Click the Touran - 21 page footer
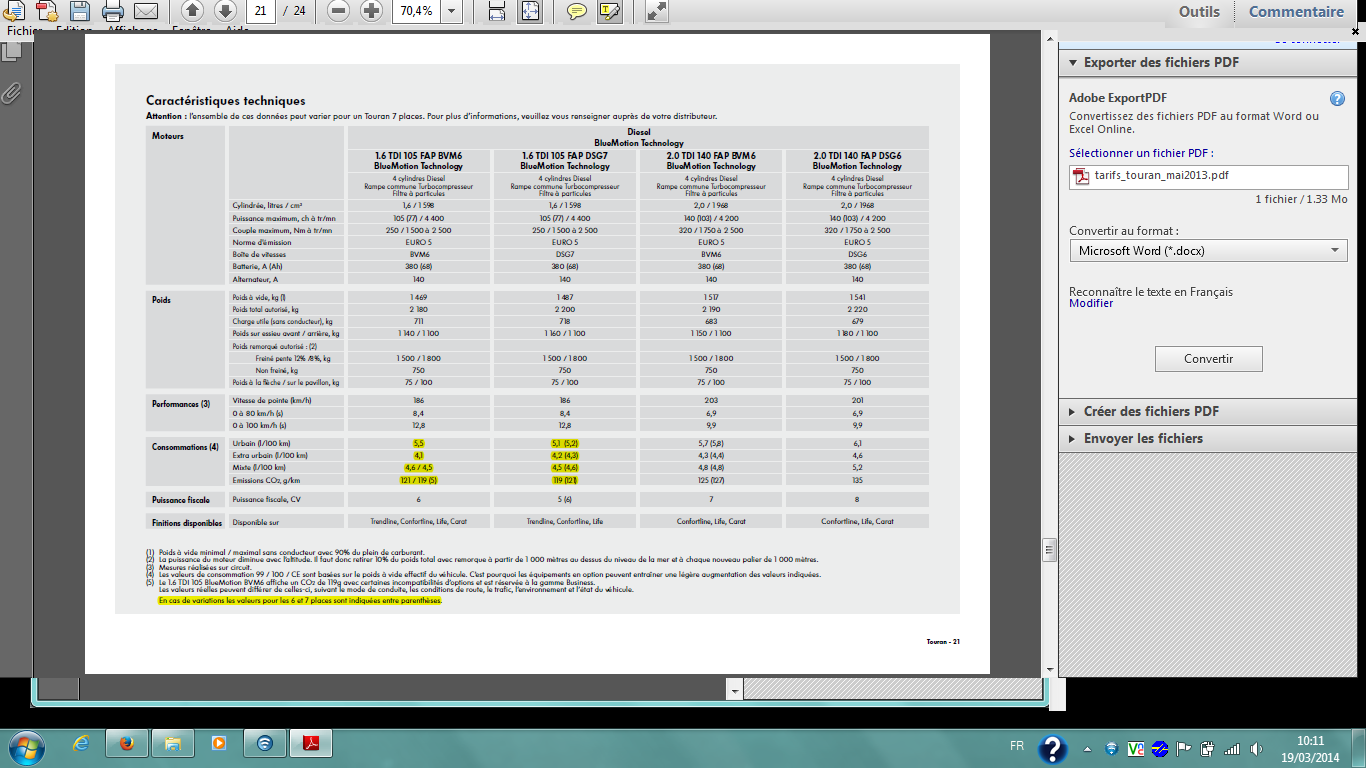Image resolution: width=1366 pixels, height=768 pixels. tap(943, 641)
